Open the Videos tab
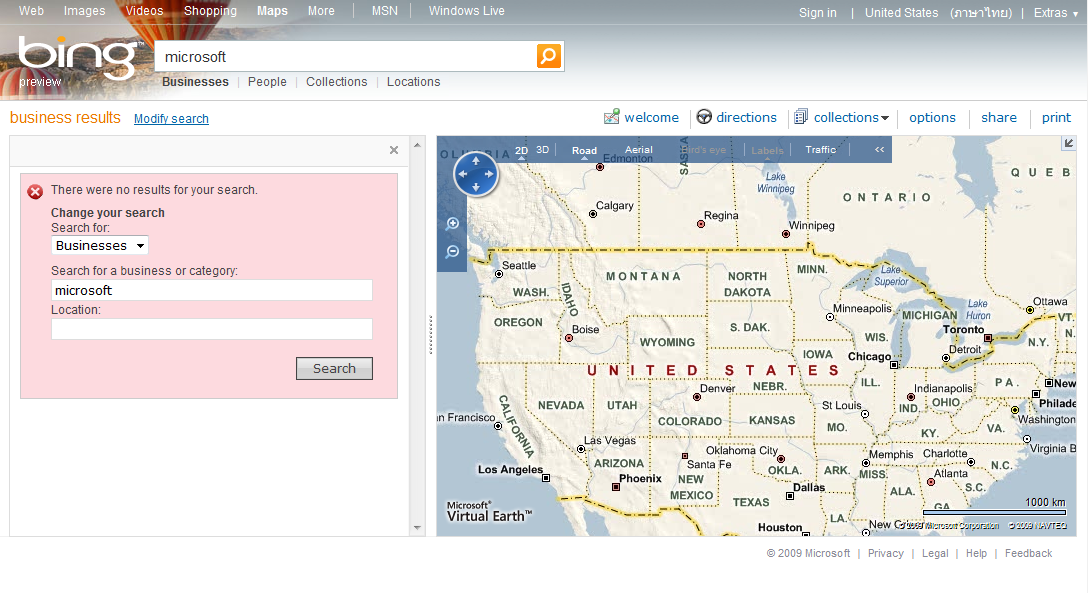 pos(144,11)
